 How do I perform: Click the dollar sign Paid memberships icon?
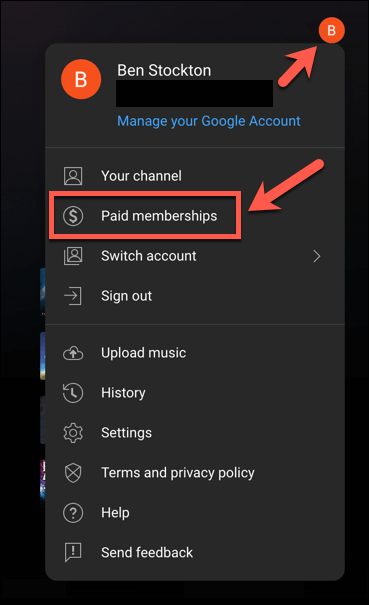point(73,216)
